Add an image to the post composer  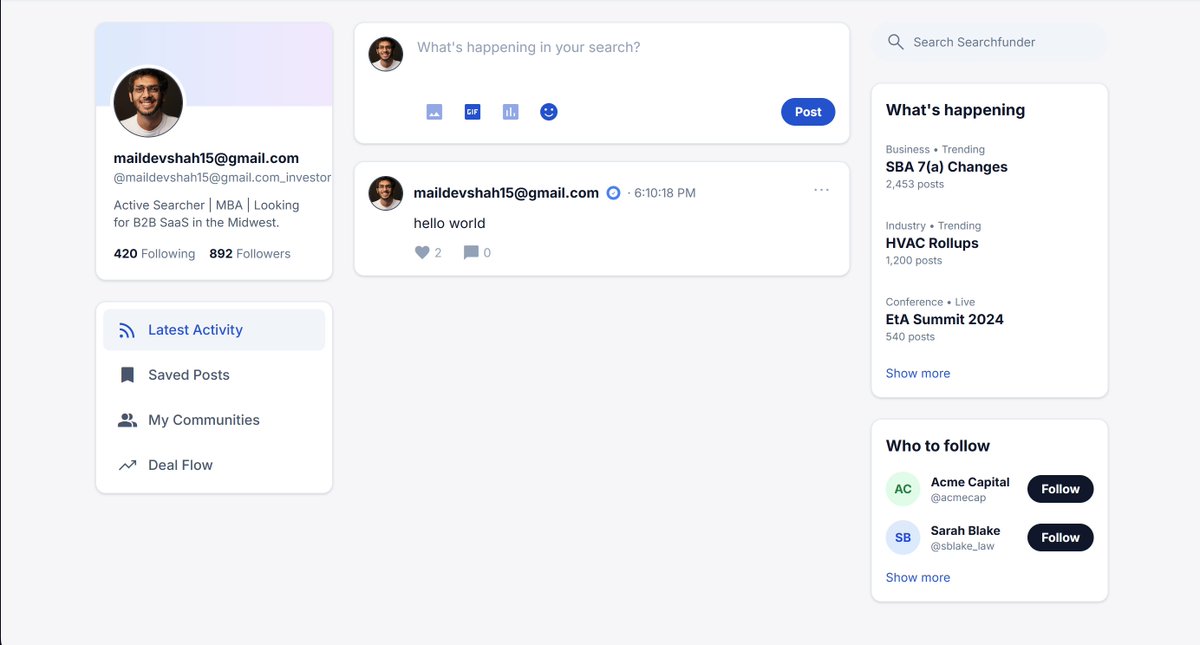434,112
